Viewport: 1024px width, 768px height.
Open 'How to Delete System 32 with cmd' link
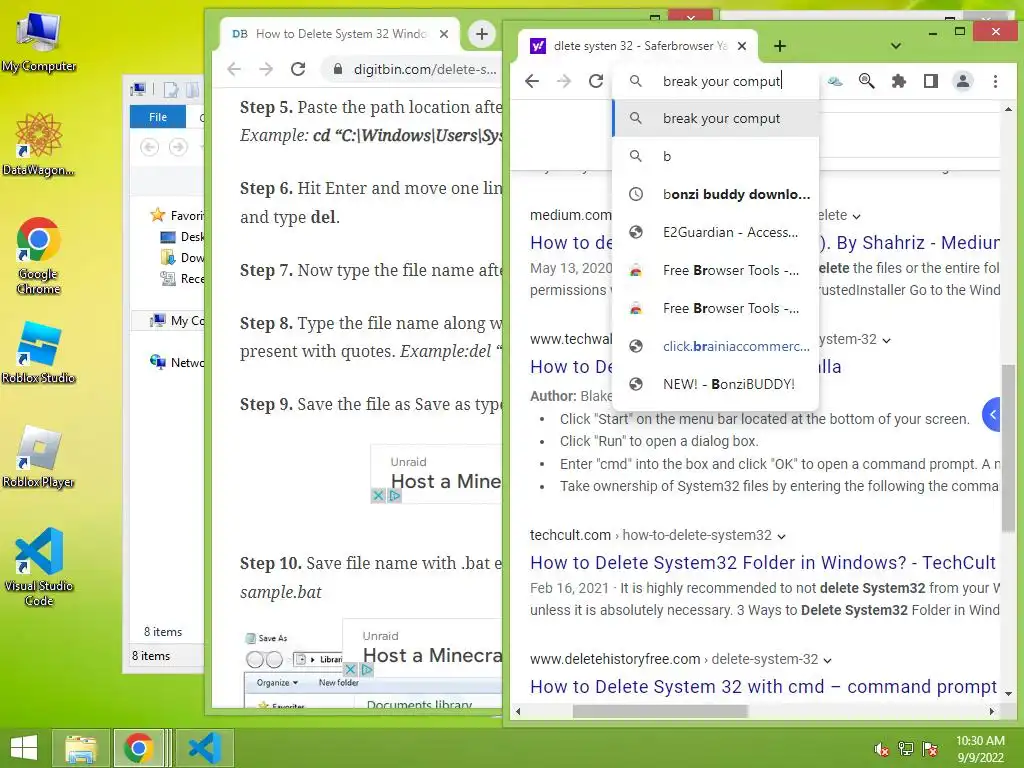coord(764,686)
